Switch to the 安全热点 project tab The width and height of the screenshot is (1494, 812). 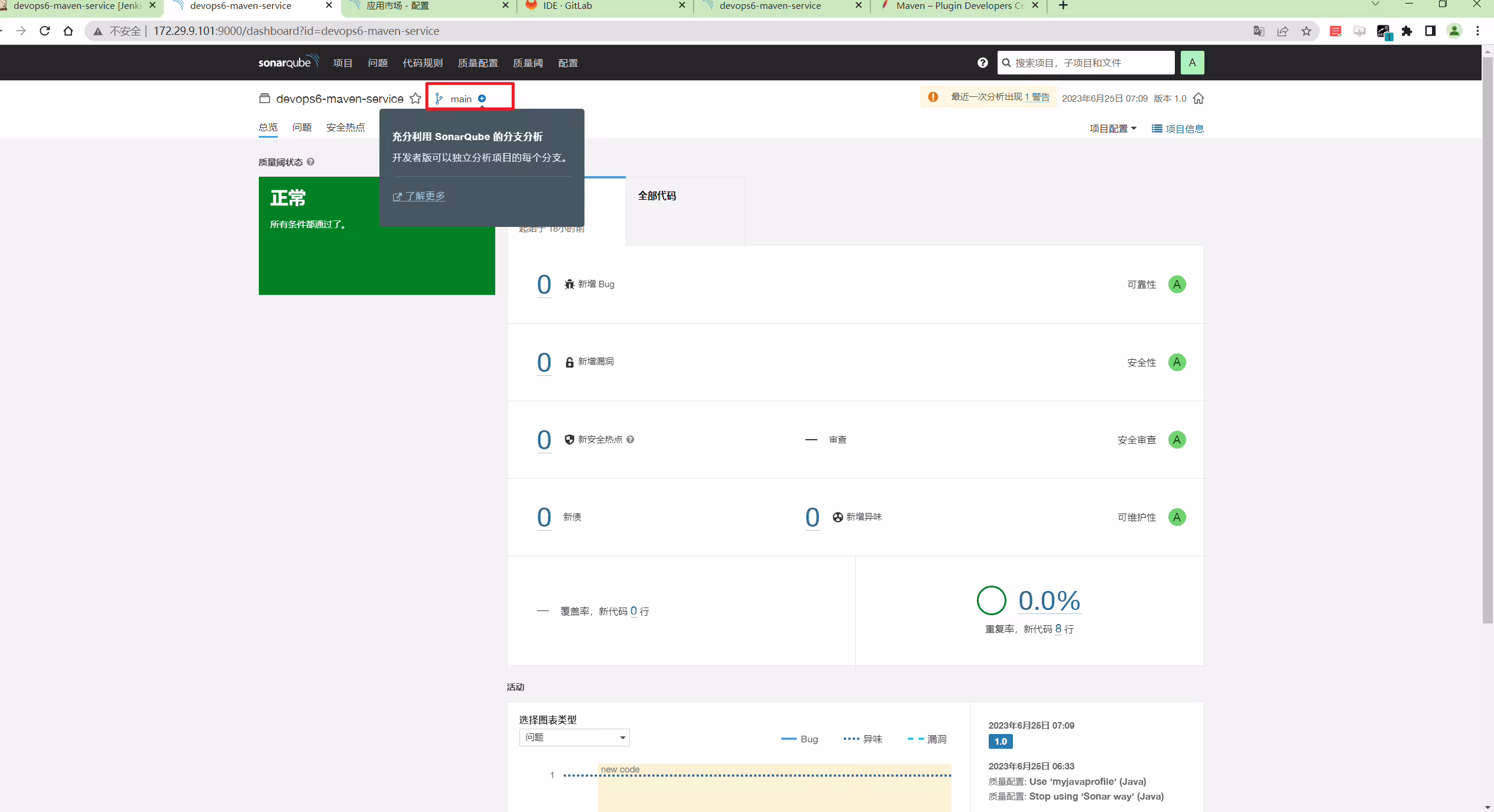tap(346, 128)
